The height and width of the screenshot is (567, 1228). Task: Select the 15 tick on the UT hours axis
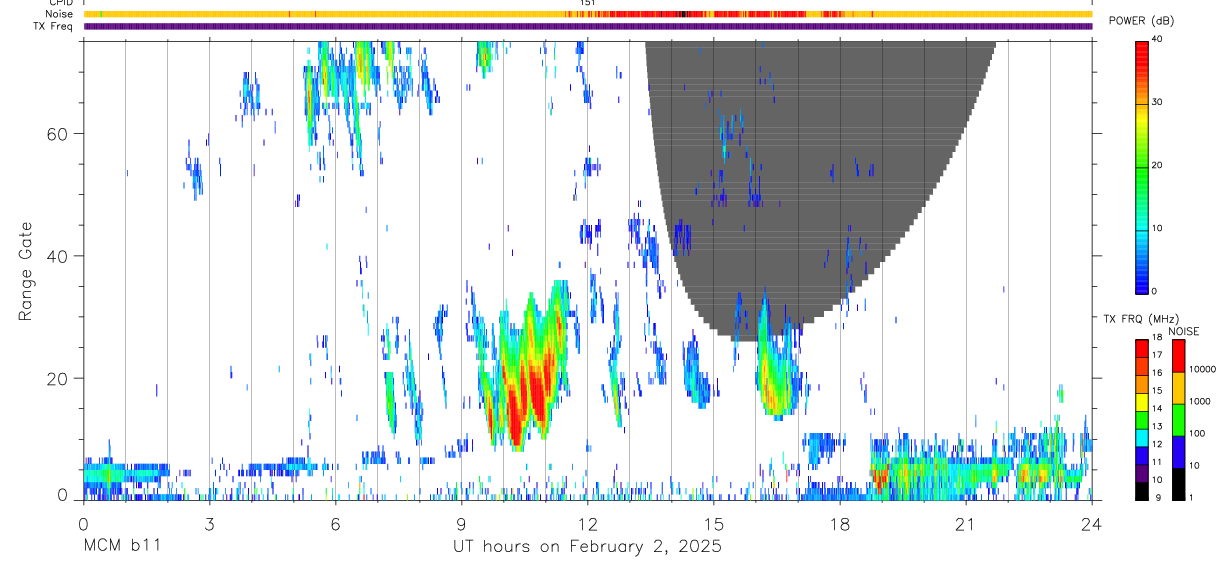click(x=713, y=524)
